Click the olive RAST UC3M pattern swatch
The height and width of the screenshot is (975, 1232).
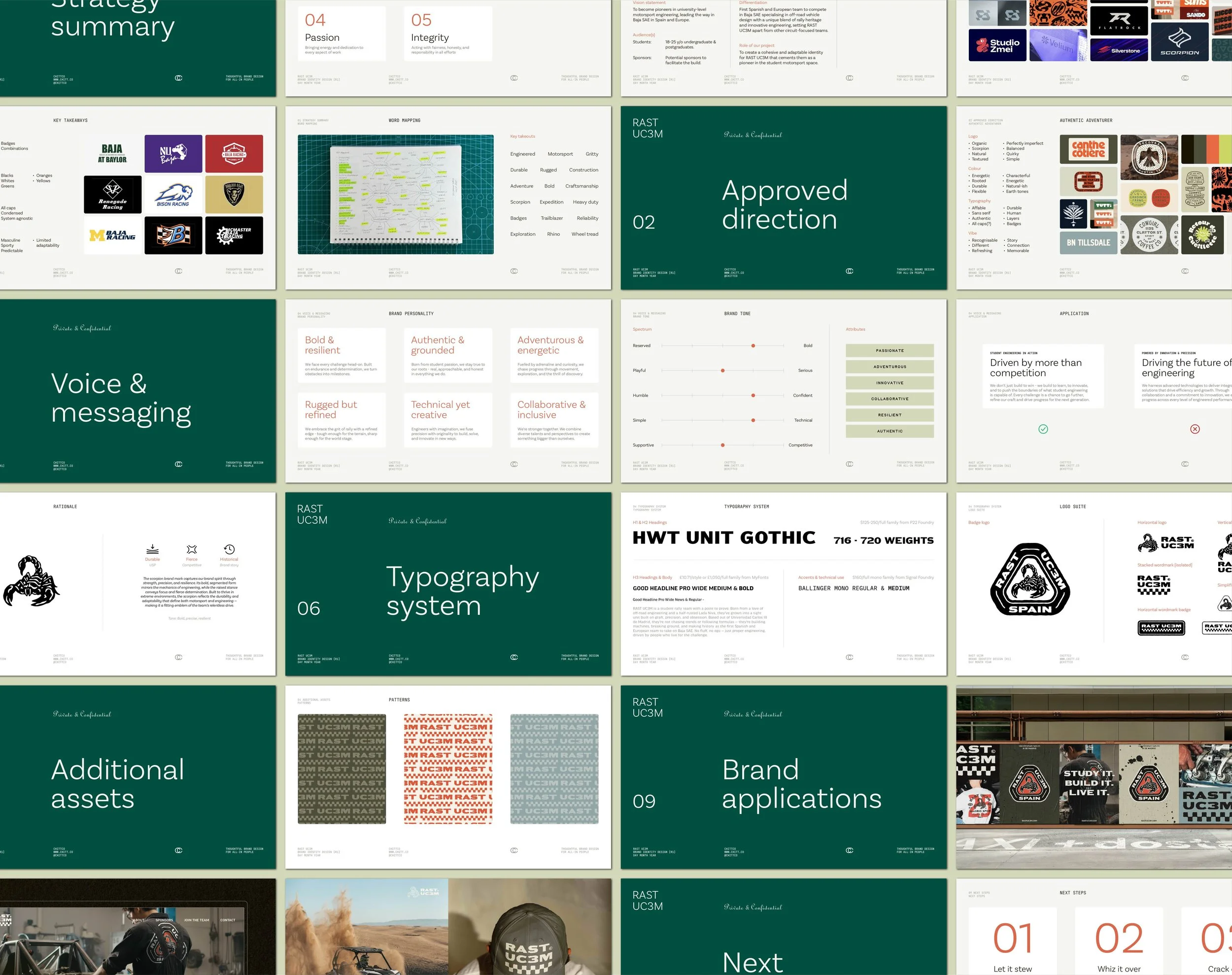click(x=342, y=769)
